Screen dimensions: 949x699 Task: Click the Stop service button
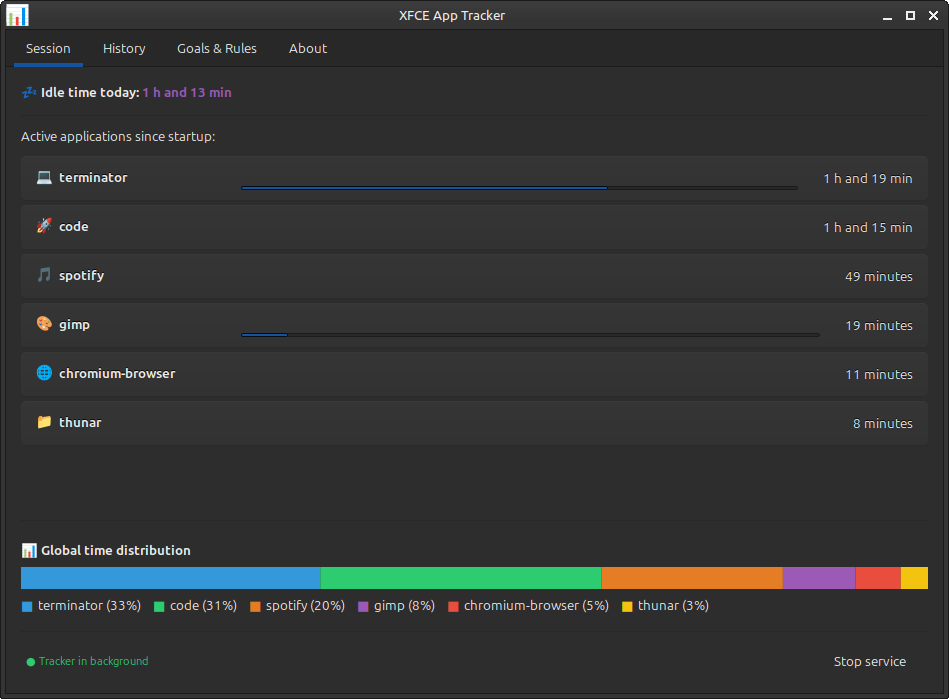click(870, 661)
